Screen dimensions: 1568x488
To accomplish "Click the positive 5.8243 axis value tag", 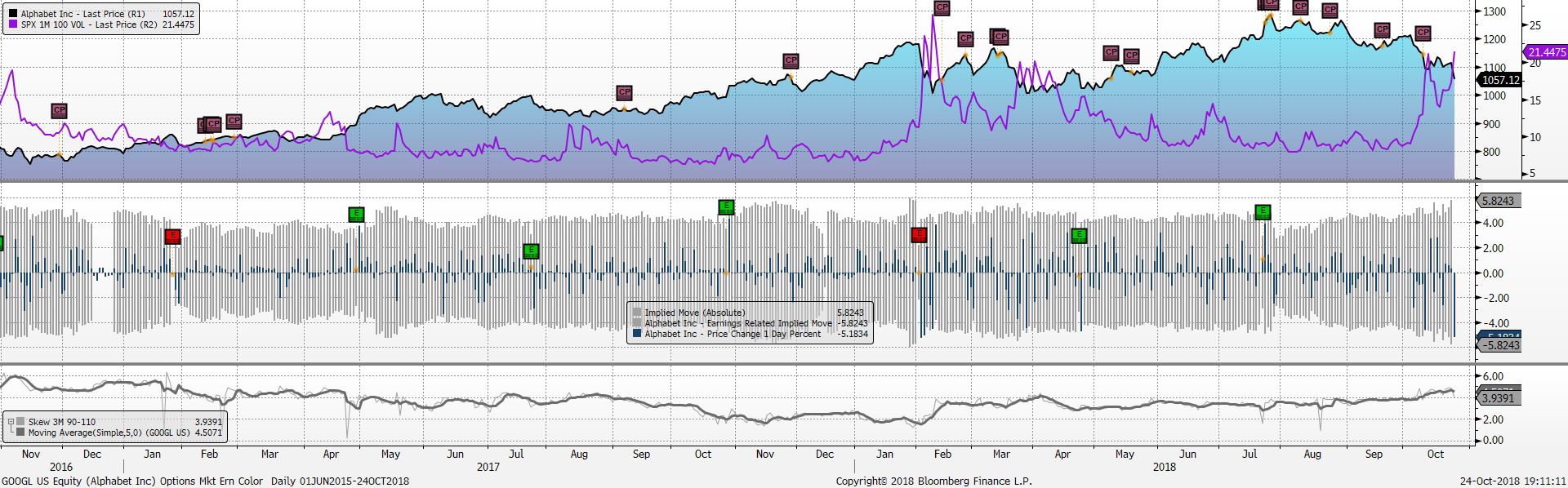I will tap(1499, 201).
